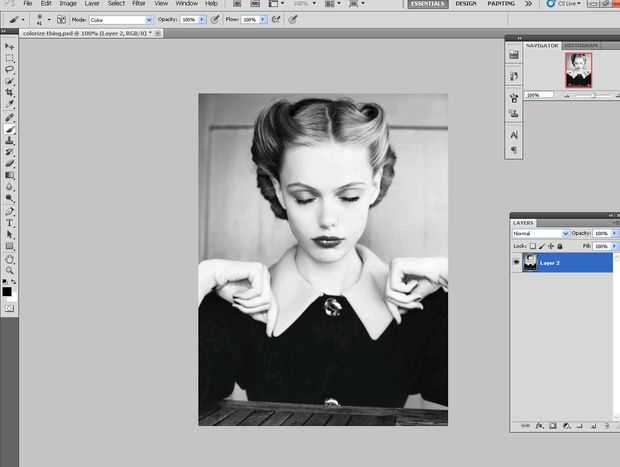Toggle lock transparent pixels in Layers

(x=533, y=245)
